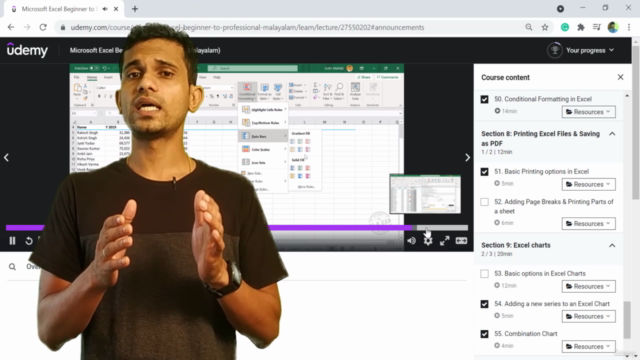The height and width of the screenshot is (360, 640).
Task: Pause the lecture video
Action: tap(12, 241)
